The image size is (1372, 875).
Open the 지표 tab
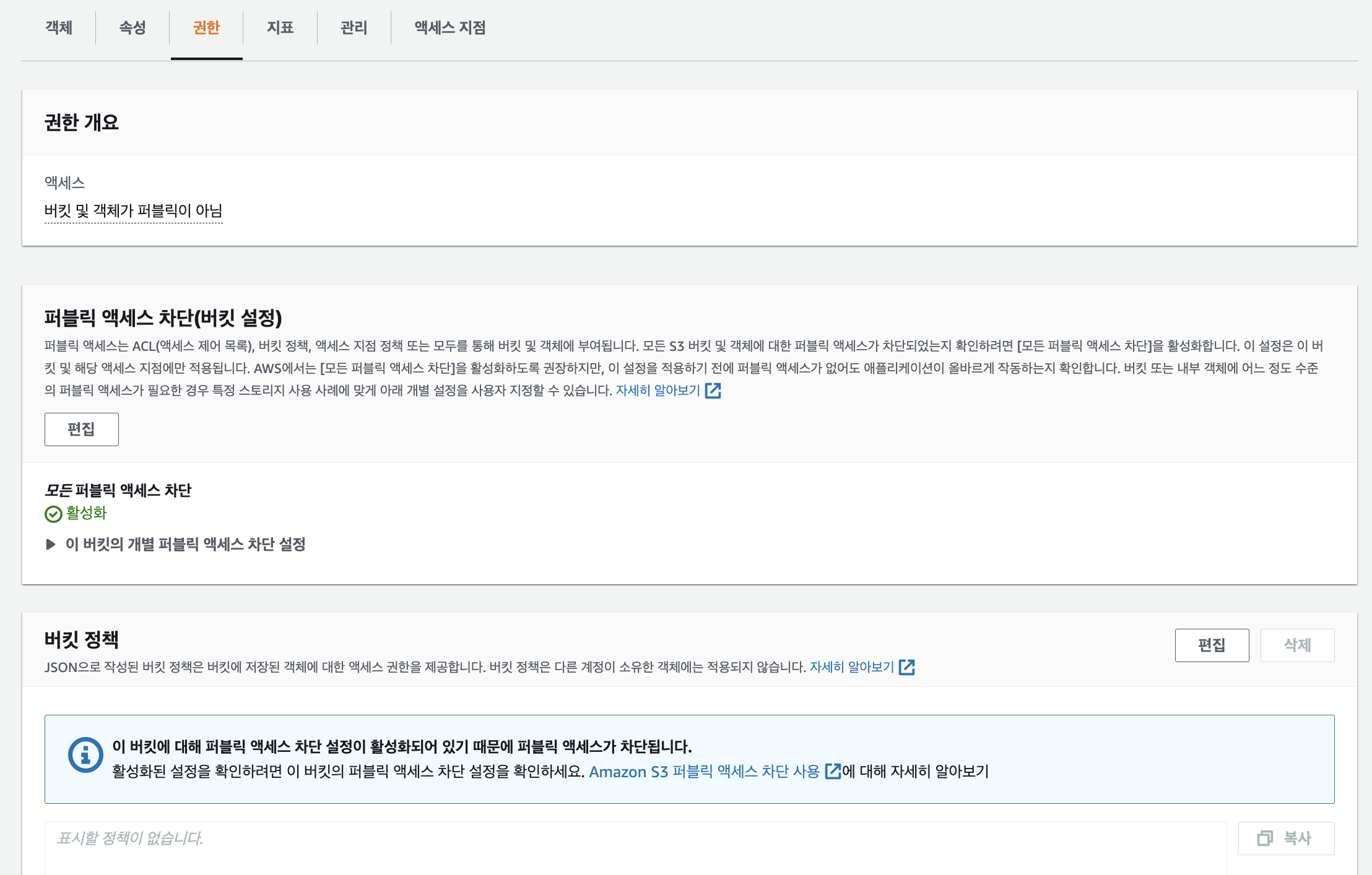[x=280, y=28]
